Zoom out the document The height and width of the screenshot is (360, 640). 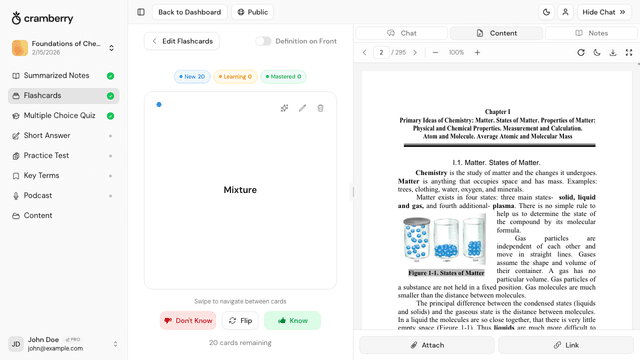click(x=436, y=52)
